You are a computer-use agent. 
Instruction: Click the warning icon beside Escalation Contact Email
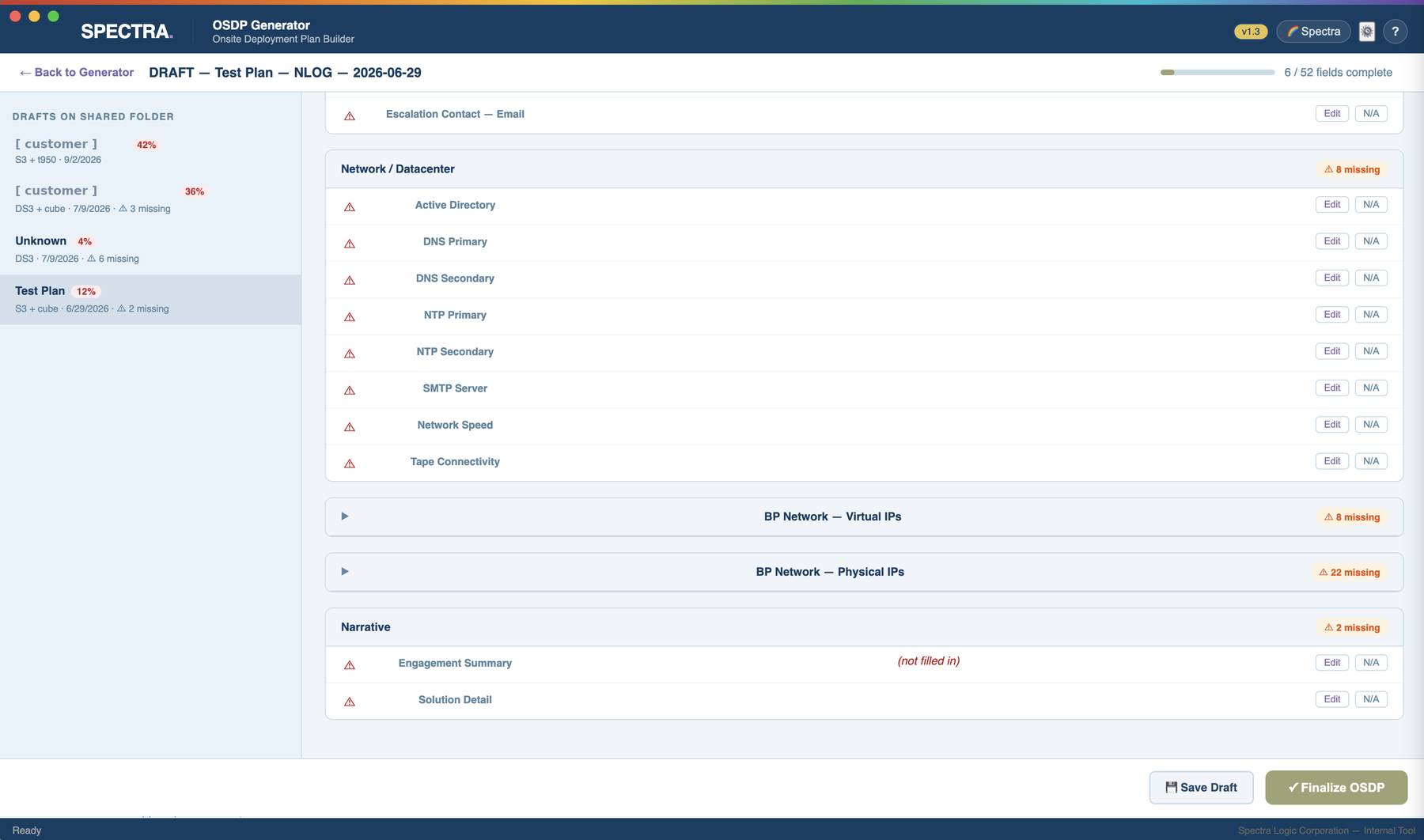click(350, 116)
